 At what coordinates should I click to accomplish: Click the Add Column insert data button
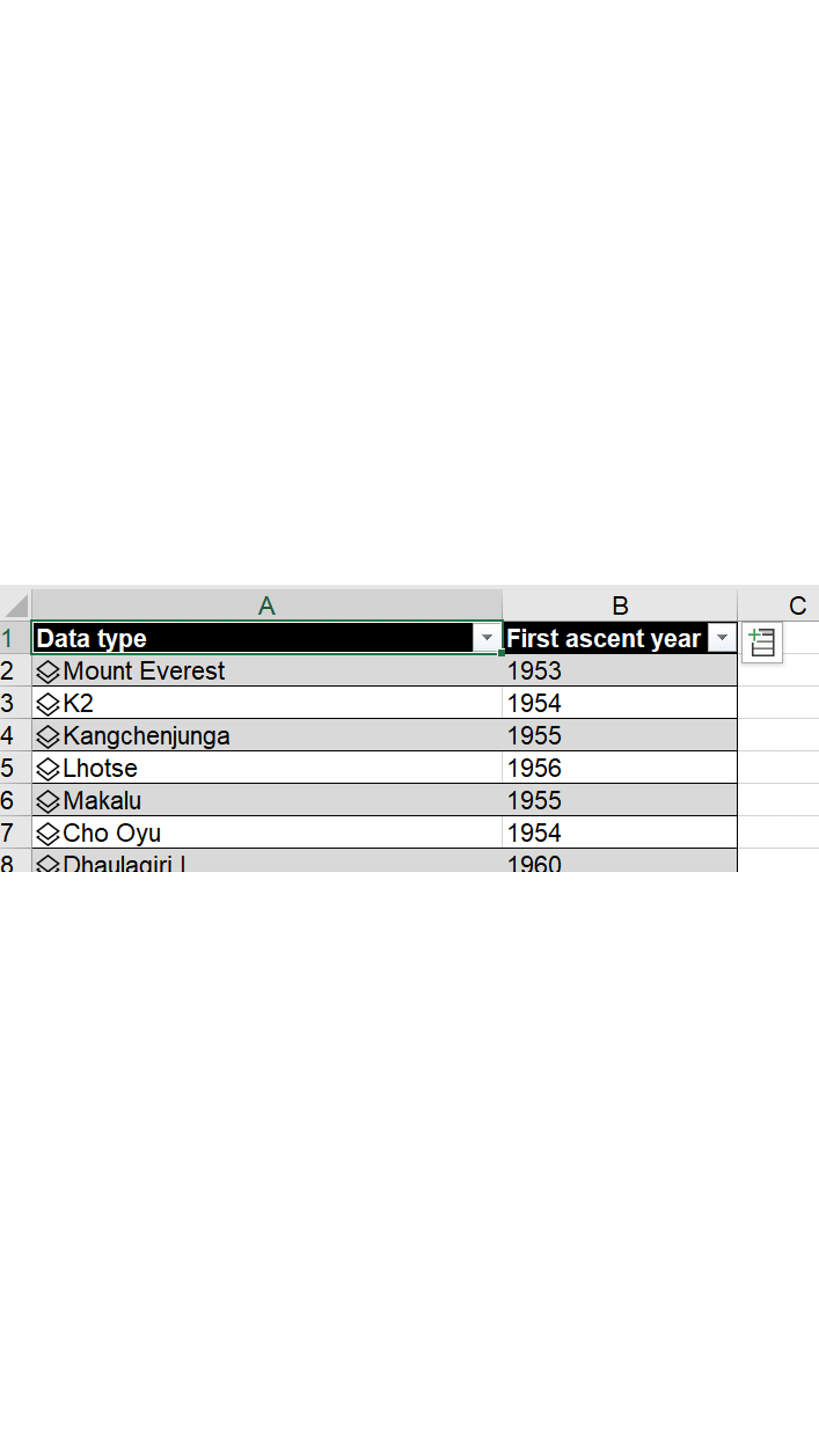pos(761,642)
